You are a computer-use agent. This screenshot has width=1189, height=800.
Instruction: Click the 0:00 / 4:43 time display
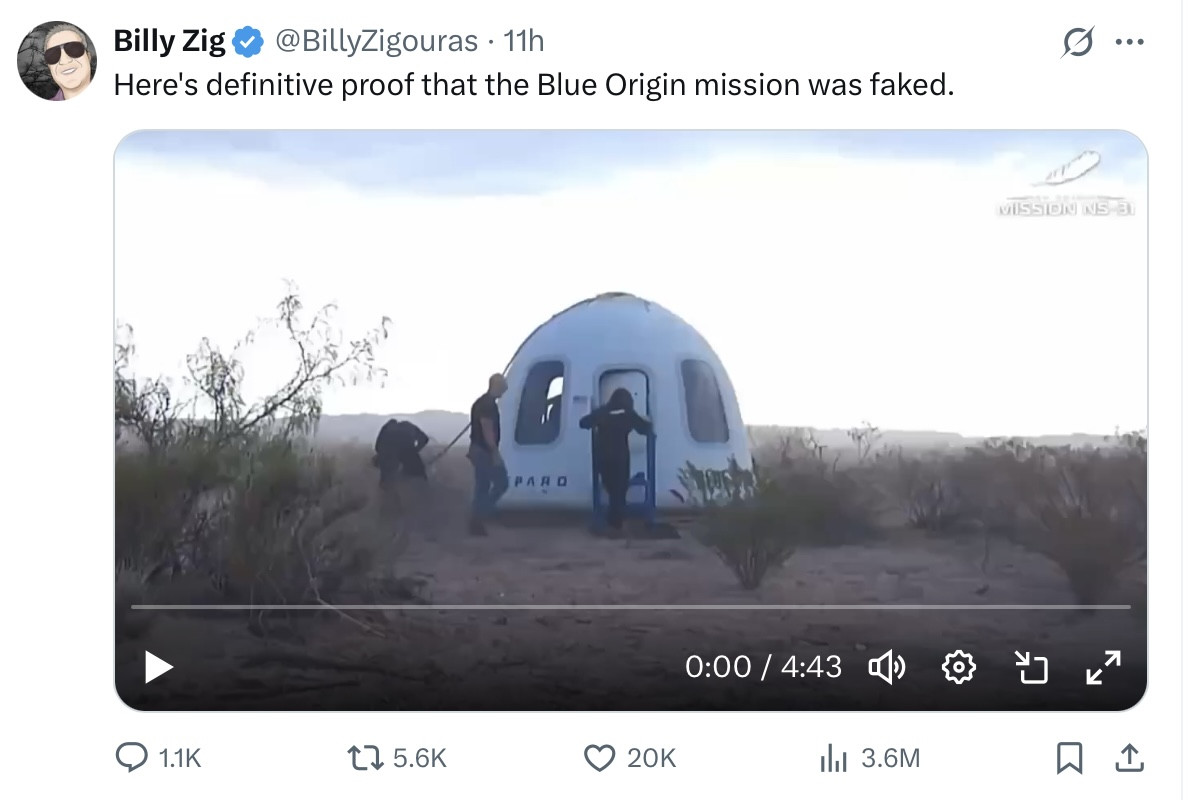pyautogui.click(x=763, y=667)
